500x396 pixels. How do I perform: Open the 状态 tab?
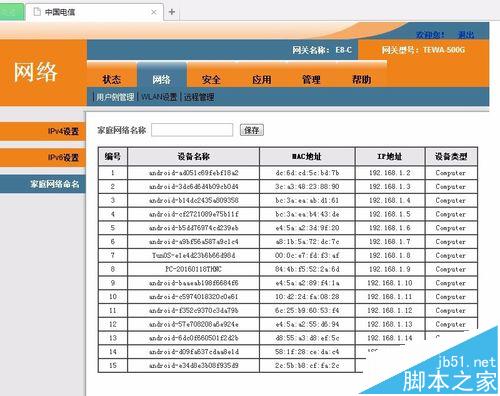[112, 79]
